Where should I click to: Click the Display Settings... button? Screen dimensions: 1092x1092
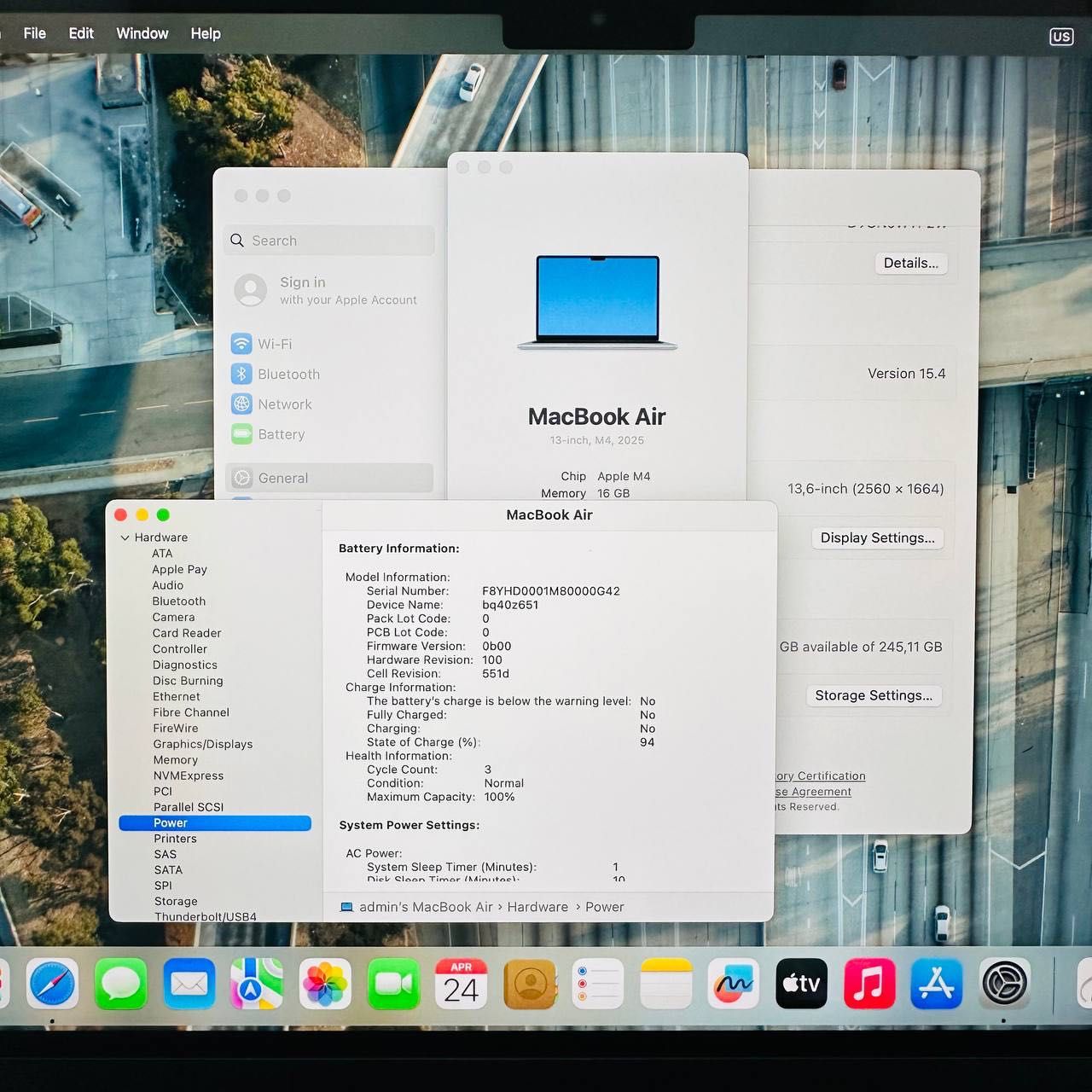point(877,538)
